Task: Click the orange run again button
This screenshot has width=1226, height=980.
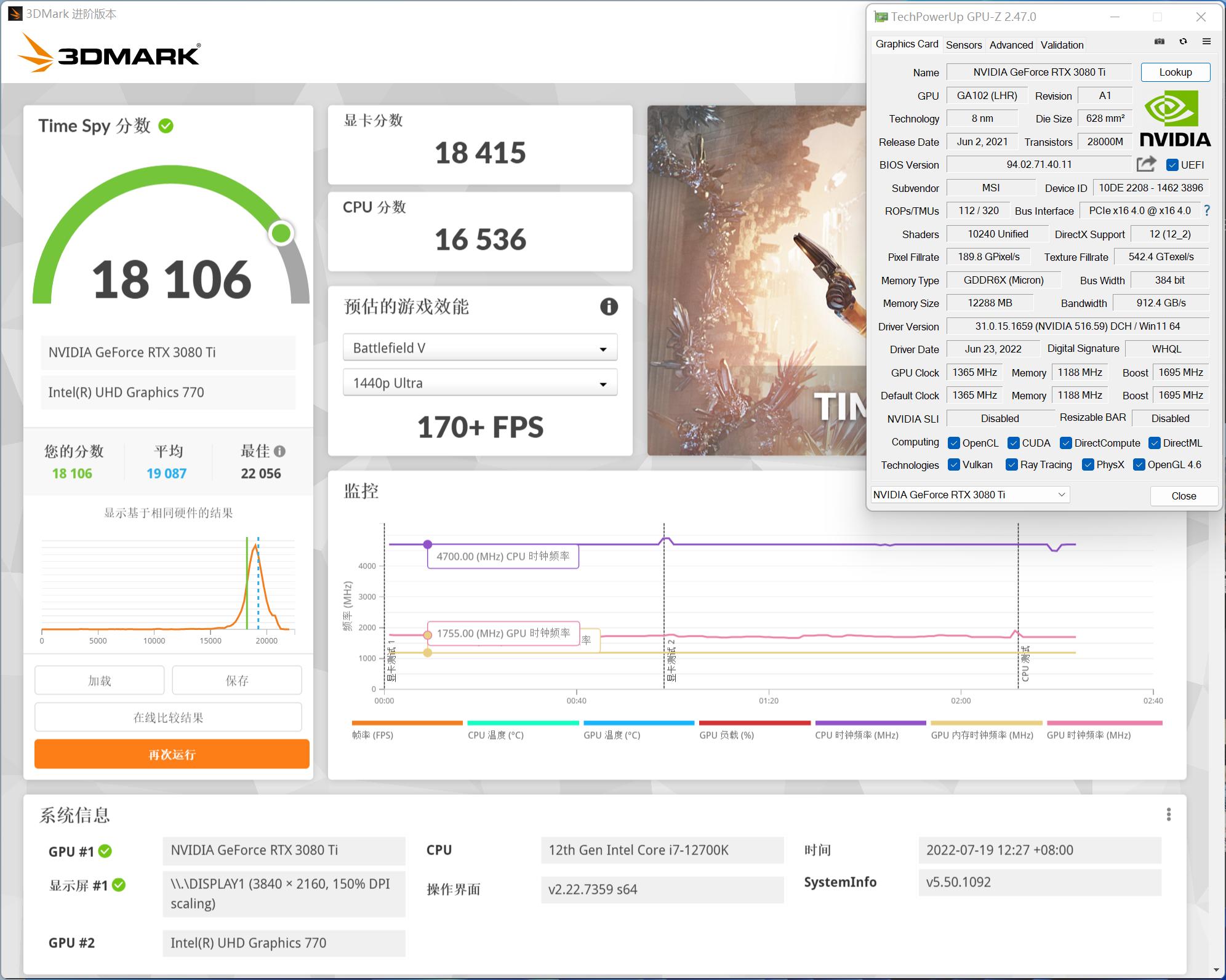Action: [172, 754]
